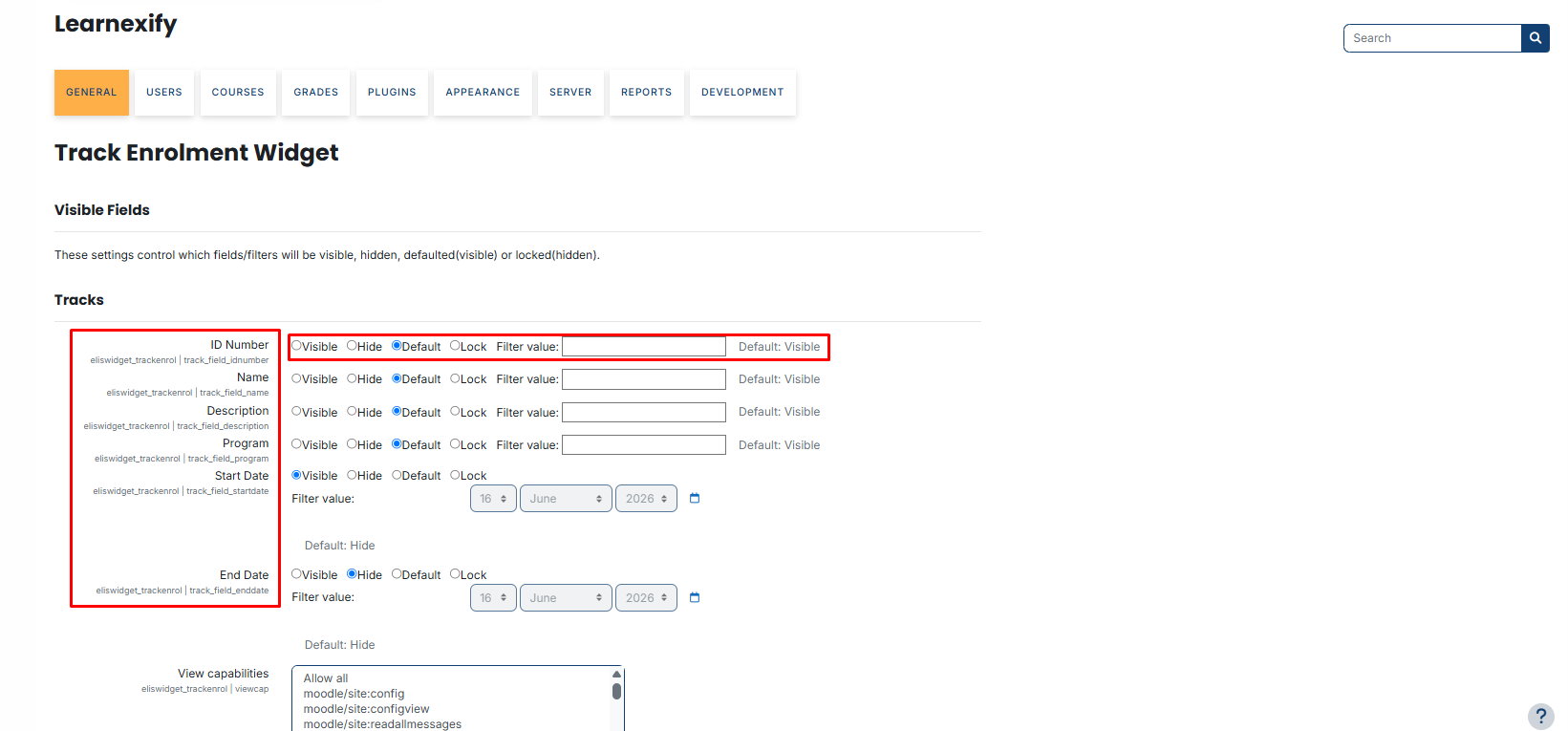Open Start Date calendar picker icon
This screenshot has width=1568, height=731.
[x=695, y=499]
